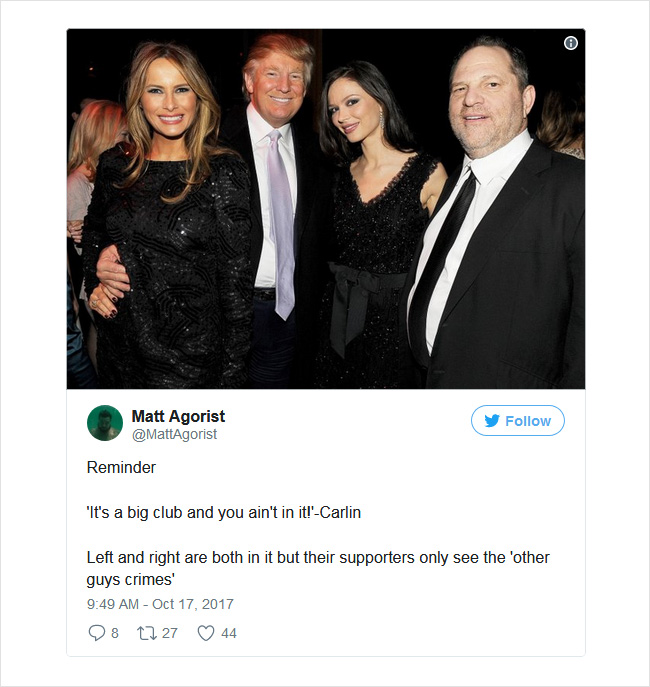Click the @MattAgorist handle
Image resolution: width=650 pixels, height=687 pixels.
click(174, 434)
